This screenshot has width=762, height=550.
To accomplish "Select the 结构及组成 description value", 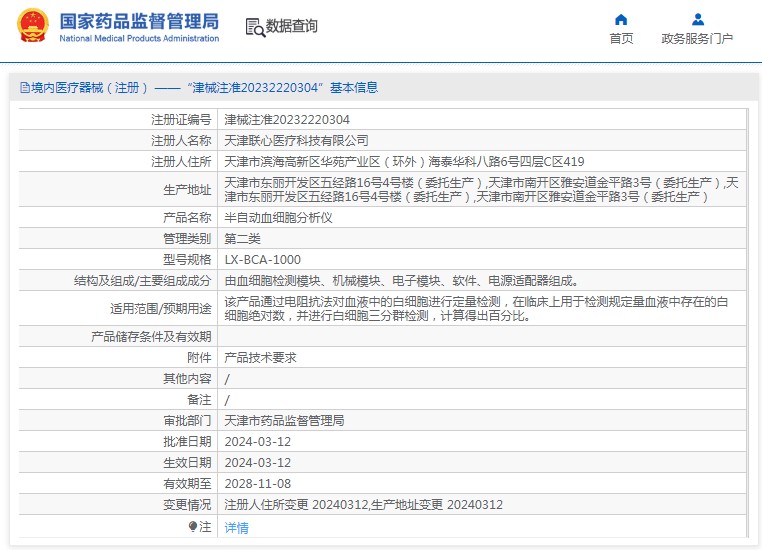I will (x=402, y=280).
